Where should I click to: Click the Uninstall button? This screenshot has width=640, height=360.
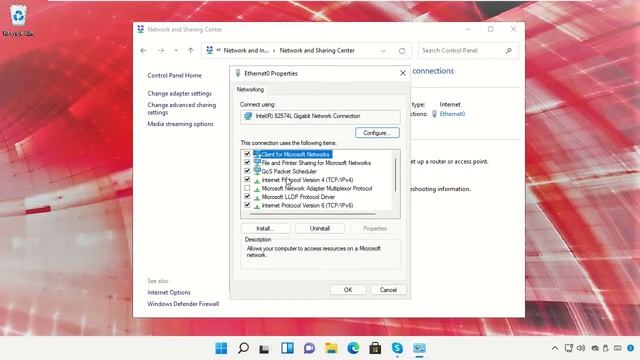(x=320, y=229)
